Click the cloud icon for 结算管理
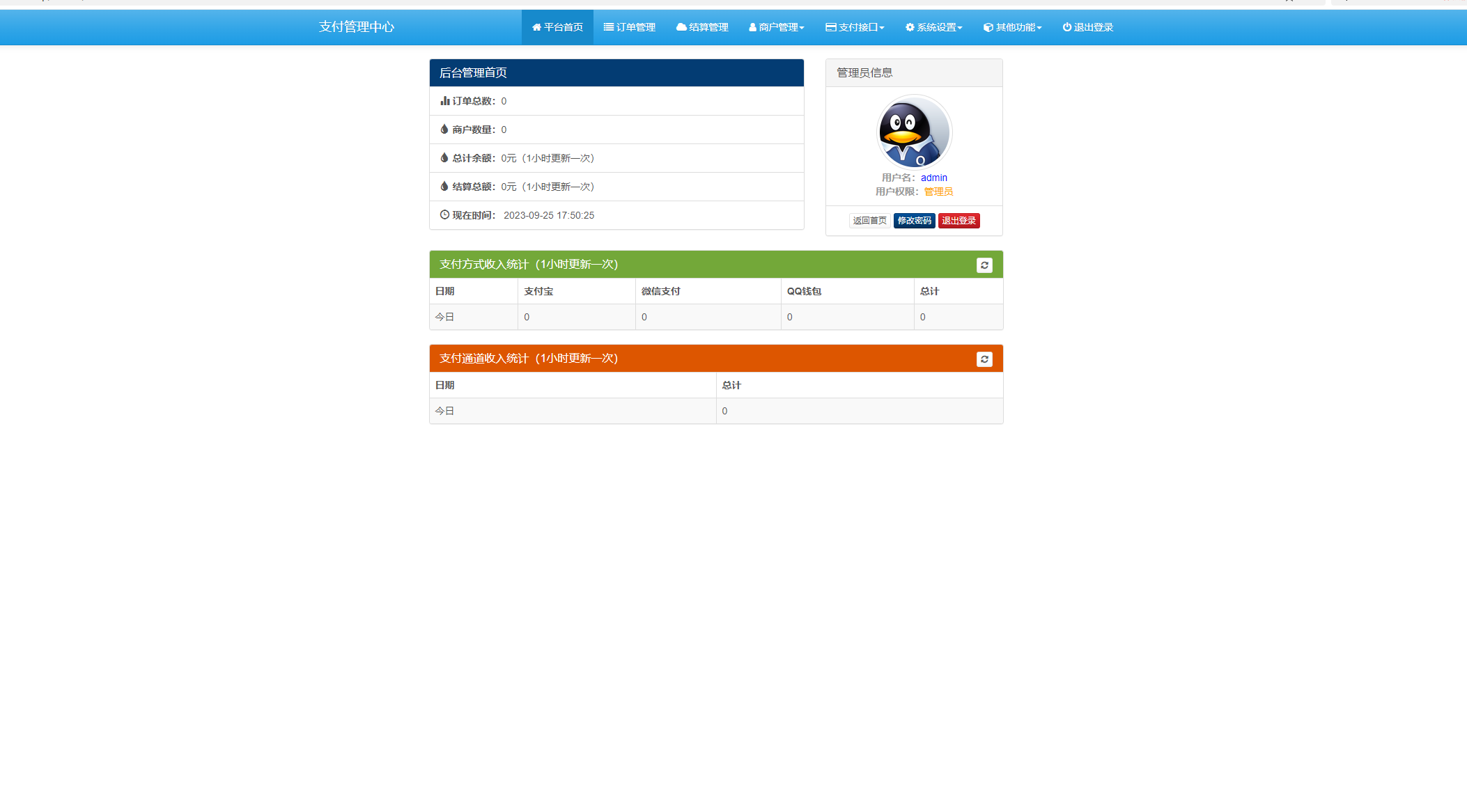The width and height of the screenshot is (1467, 812). coord(681,27)
